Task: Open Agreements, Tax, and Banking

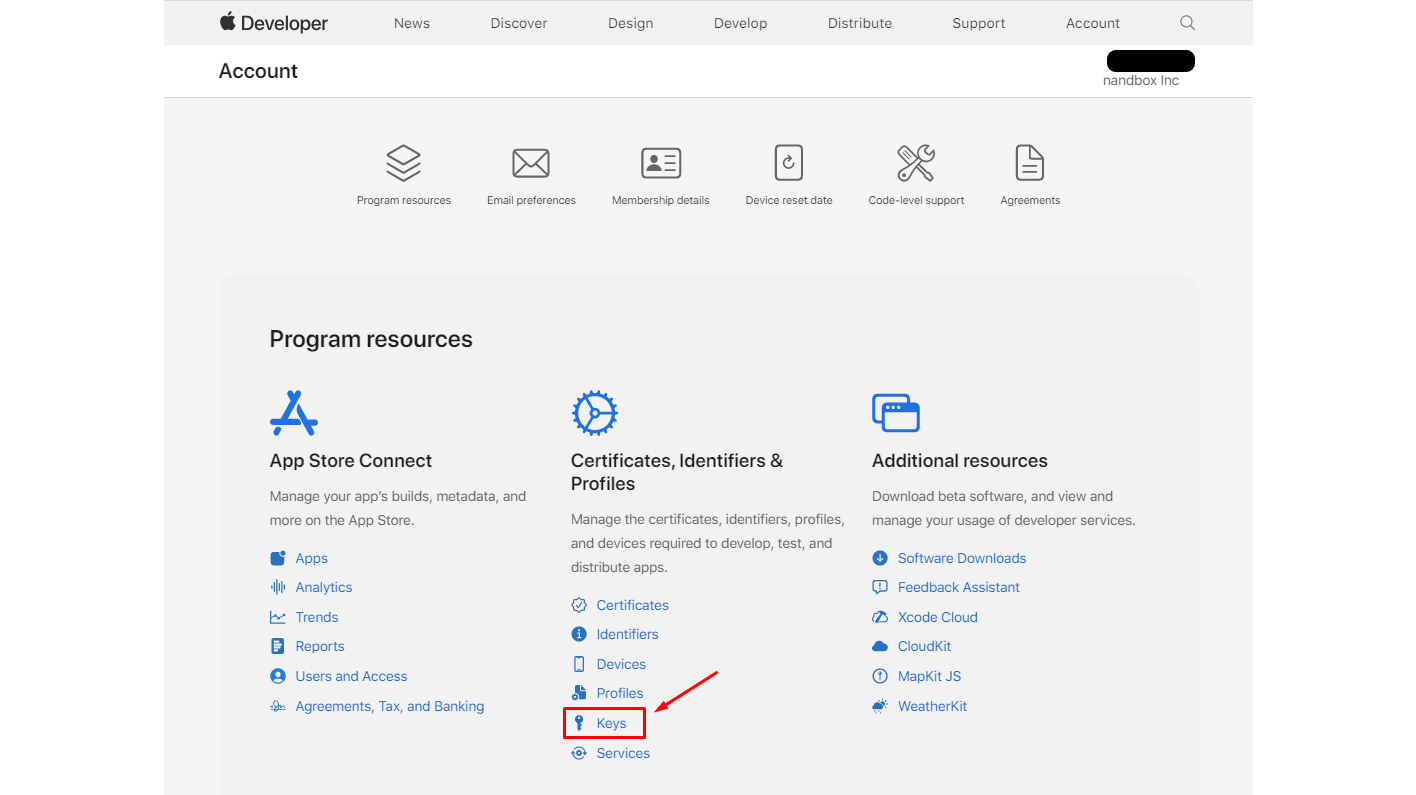Action: point(390,706)
